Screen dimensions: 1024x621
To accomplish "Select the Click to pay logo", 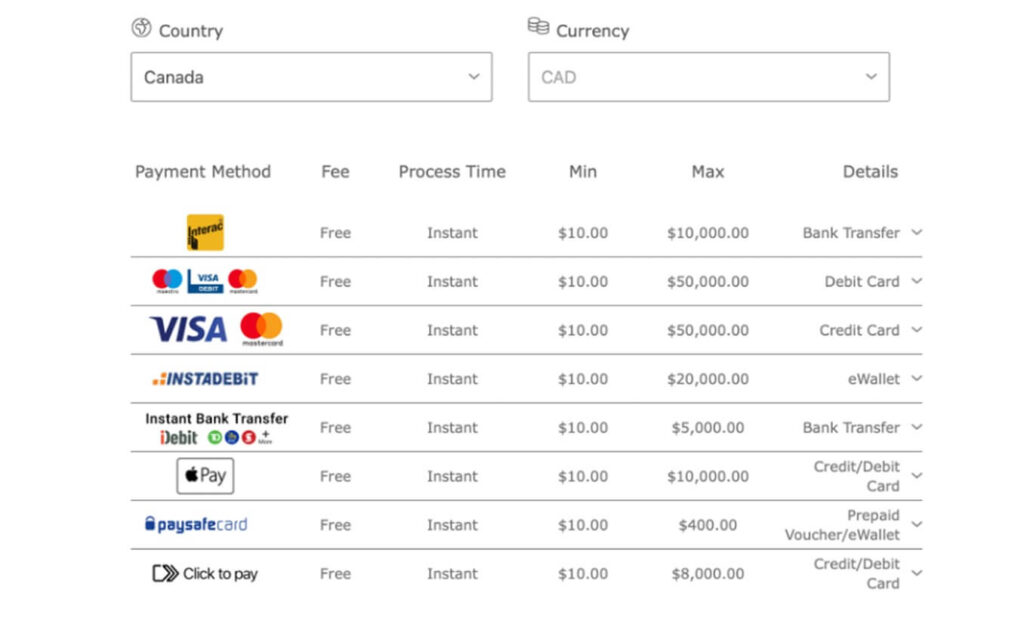I will 205,573.
